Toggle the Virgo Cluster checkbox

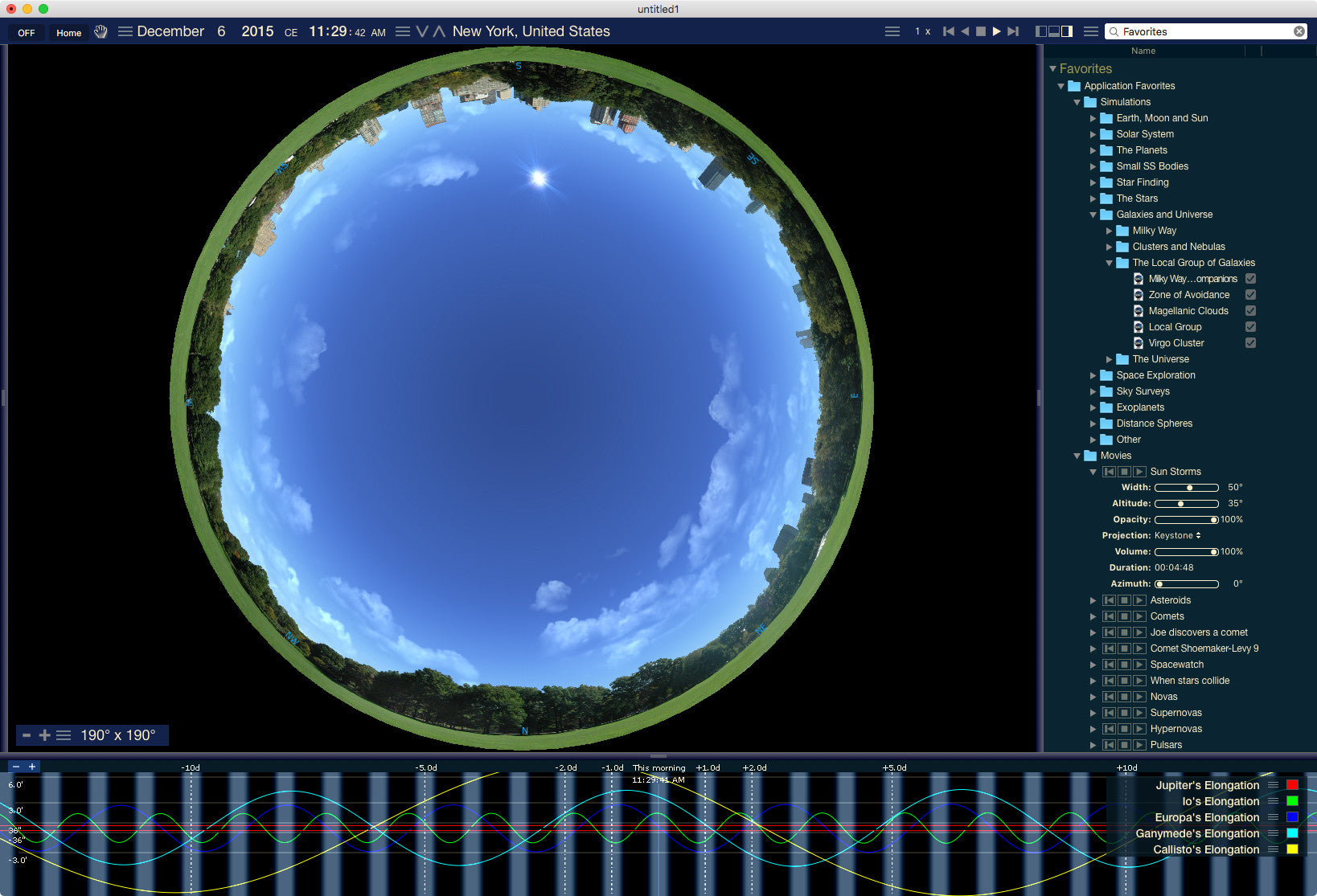(1250, 343)
